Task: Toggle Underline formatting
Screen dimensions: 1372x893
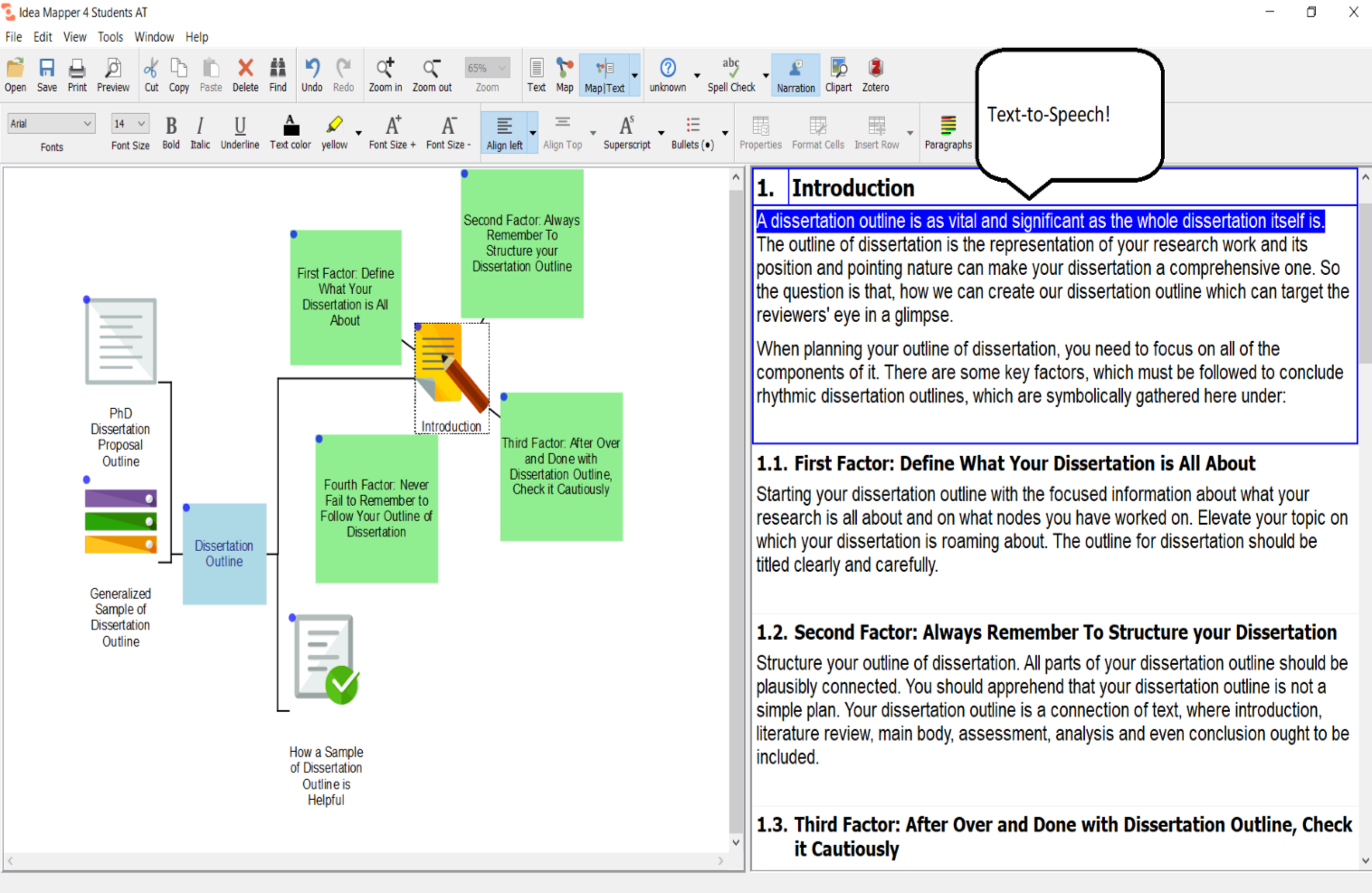Action: pos(240,131)
